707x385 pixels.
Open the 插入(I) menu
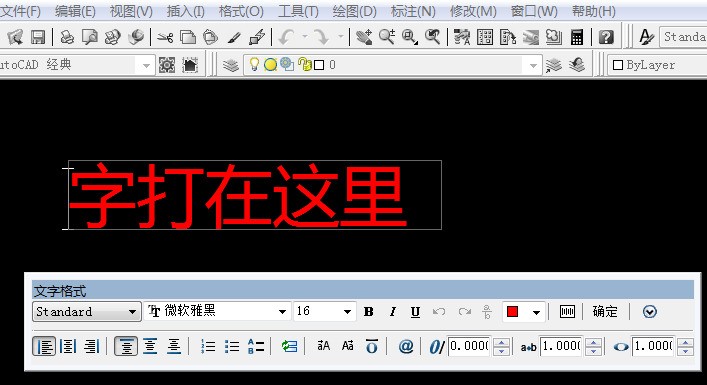click(186, 11)
